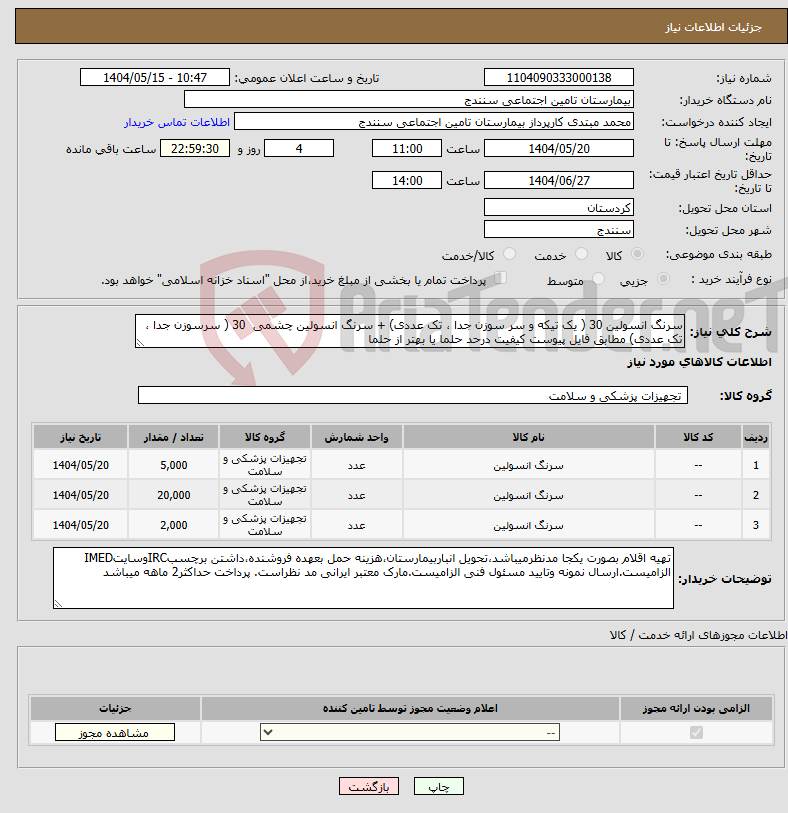
Task: Click the response deadline time 11:00 field
Action: [x=407, y=149]
